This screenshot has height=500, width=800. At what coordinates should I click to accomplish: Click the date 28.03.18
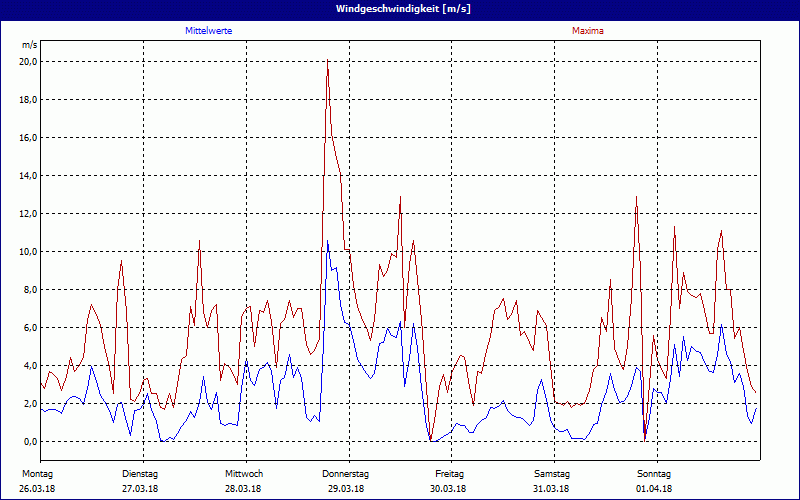point(243,489)
